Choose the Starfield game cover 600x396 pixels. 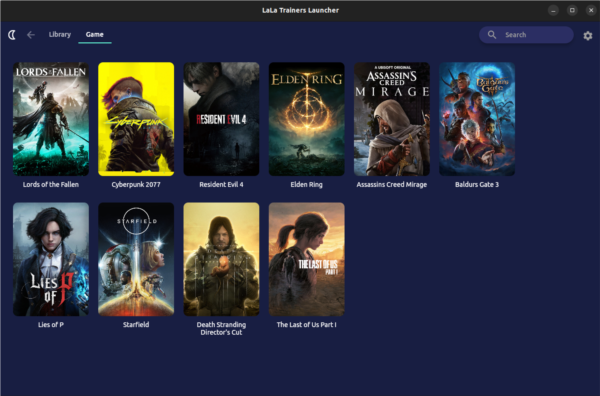pos(136,259)
